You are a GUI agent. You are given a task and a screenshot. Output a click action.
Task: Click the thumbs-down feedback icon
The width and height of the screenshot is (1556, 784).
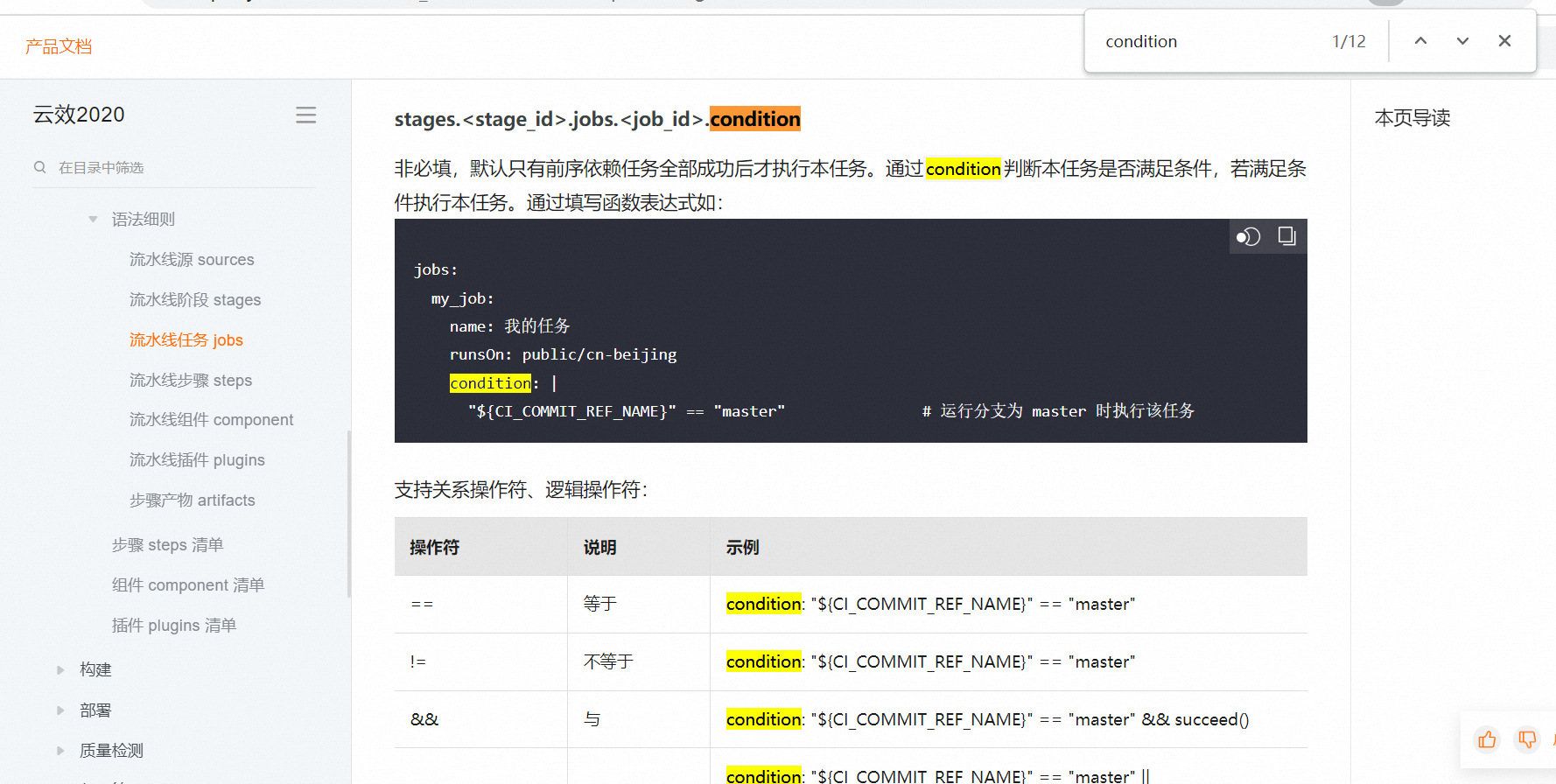pyautogui.click(x=1527, y=740)
